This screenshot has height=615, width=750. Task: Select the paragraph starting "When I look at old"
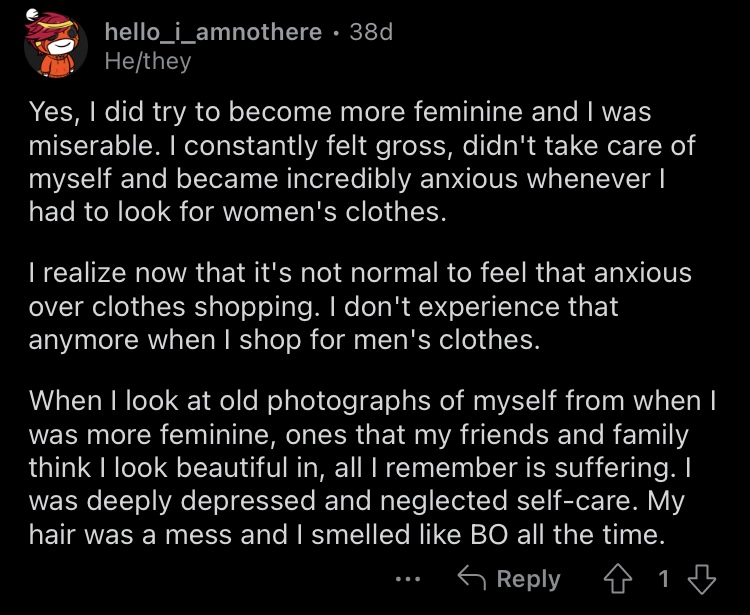pyautogui.click(x=372, y=467)
